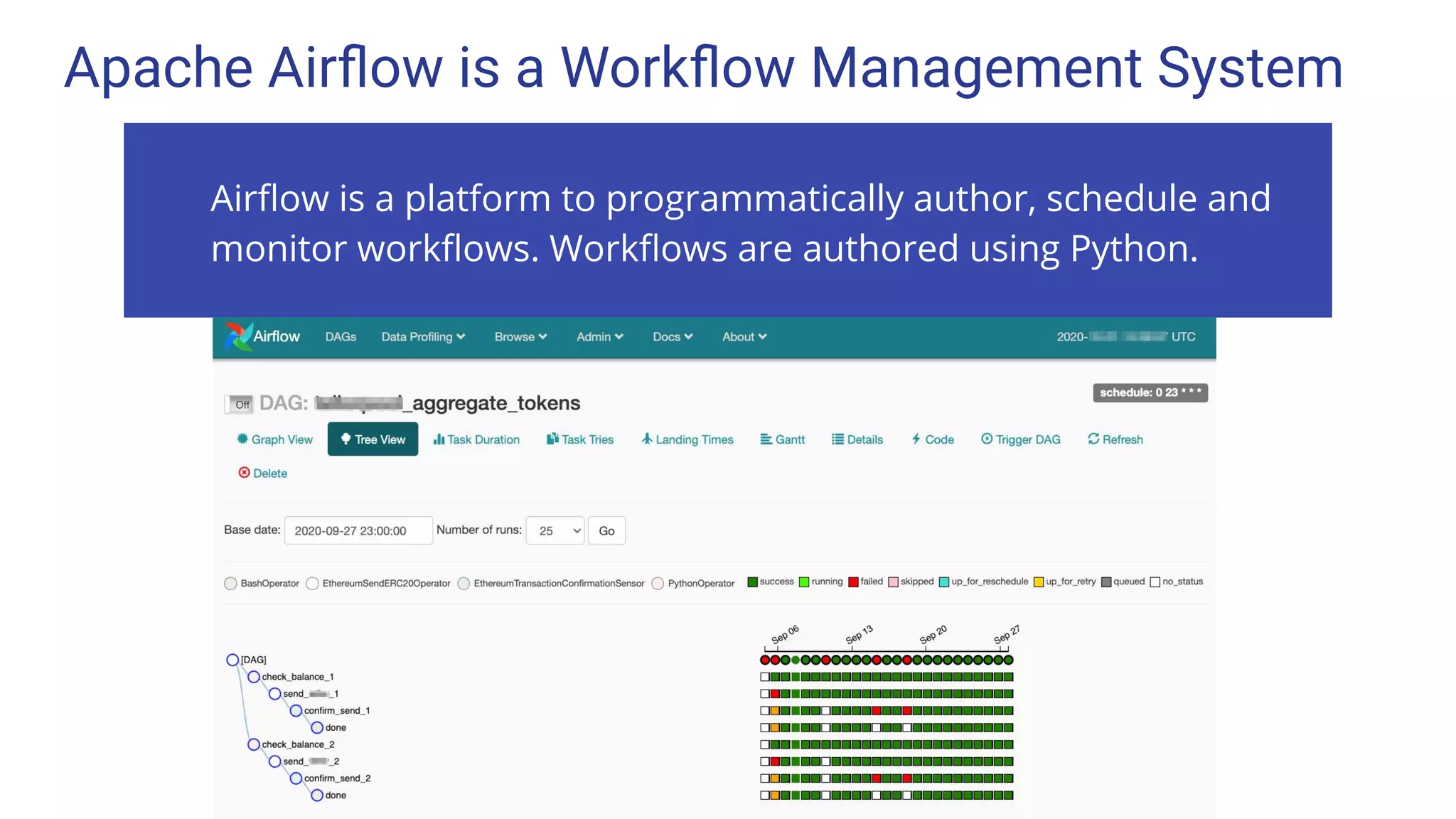This screenshot has height=819, width=1456.
Task: Click the success legend color swatch
Action: click(753, 582)
